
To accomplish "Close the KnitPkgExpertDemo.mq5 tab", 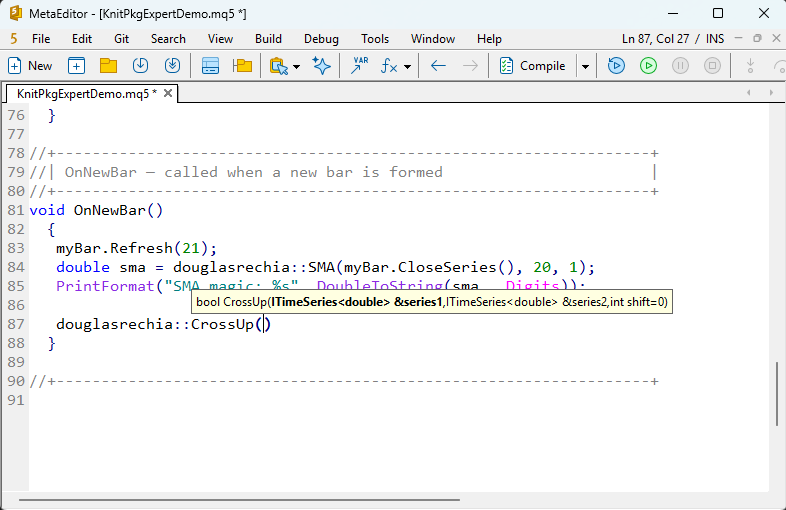I will [168, 93].
